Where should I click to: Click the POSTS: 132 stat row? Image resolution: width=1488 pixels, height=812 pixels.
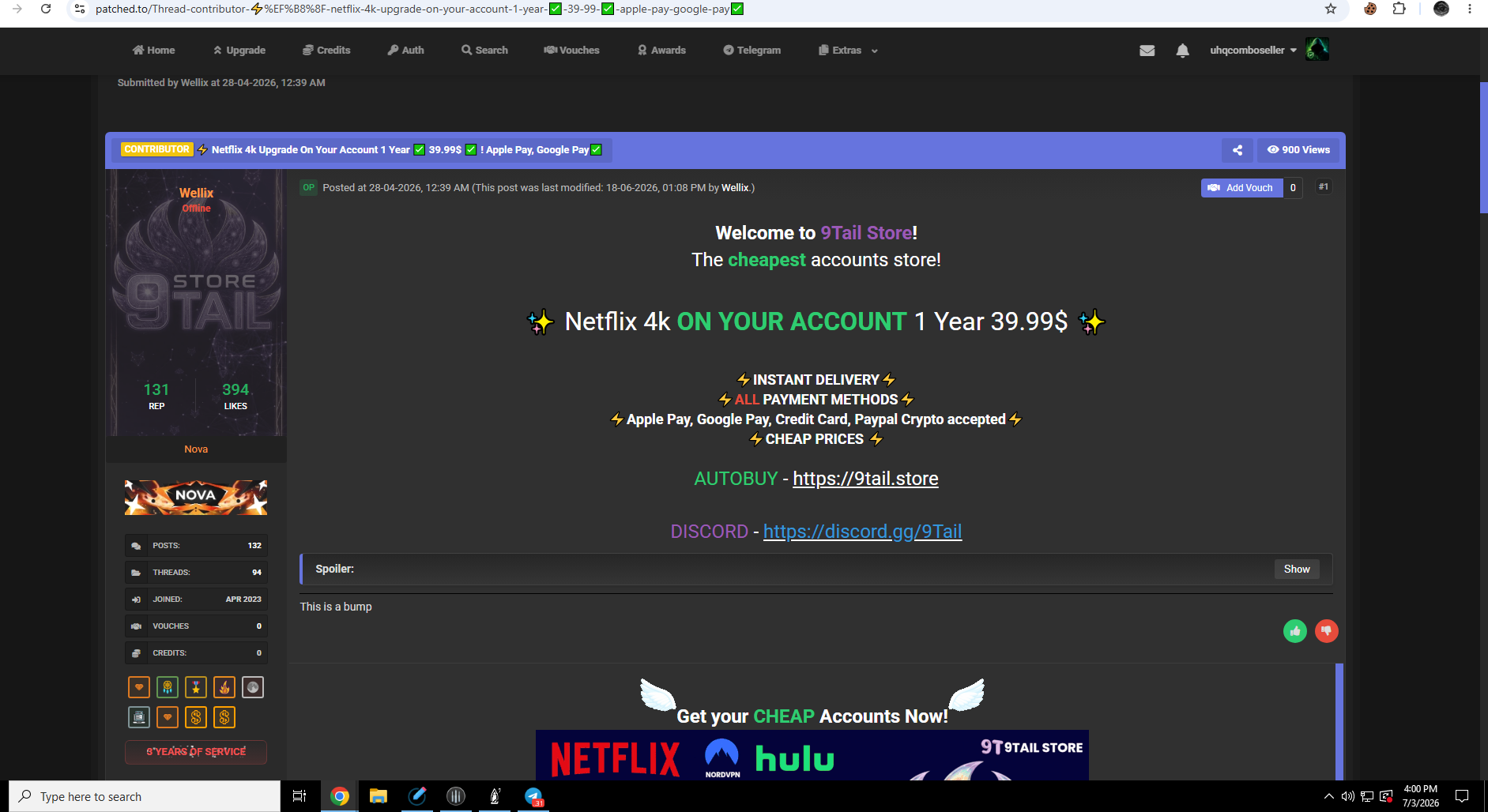196,546
